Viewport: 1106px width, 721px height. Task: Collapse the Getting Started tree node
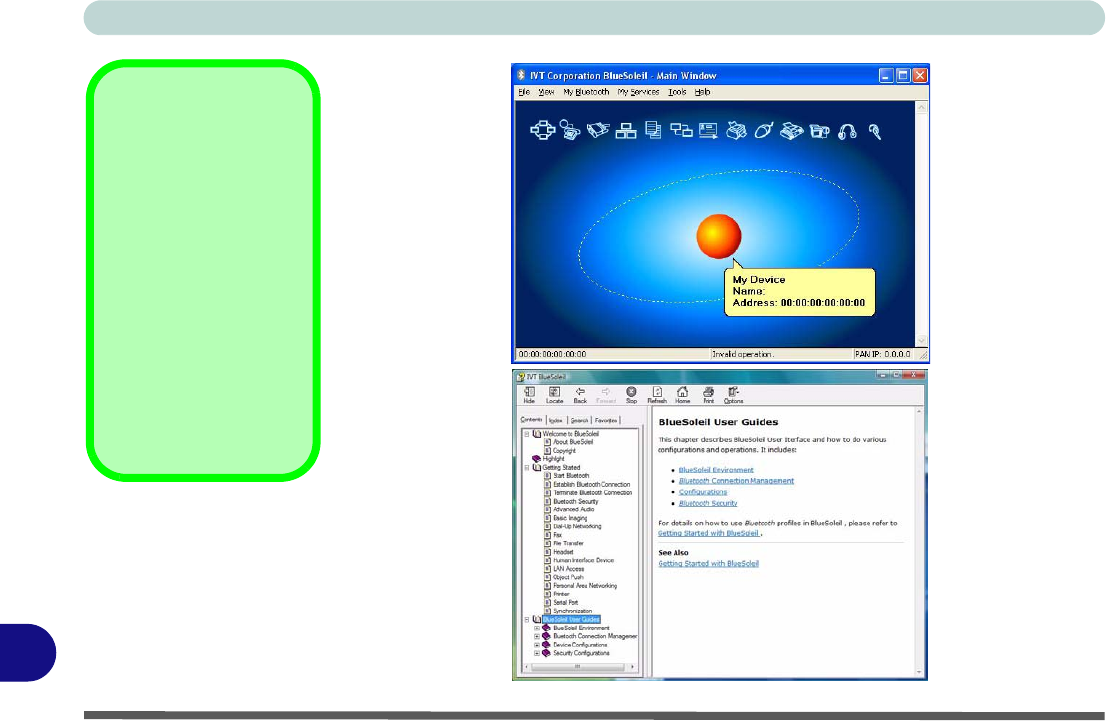coord(527,468)
